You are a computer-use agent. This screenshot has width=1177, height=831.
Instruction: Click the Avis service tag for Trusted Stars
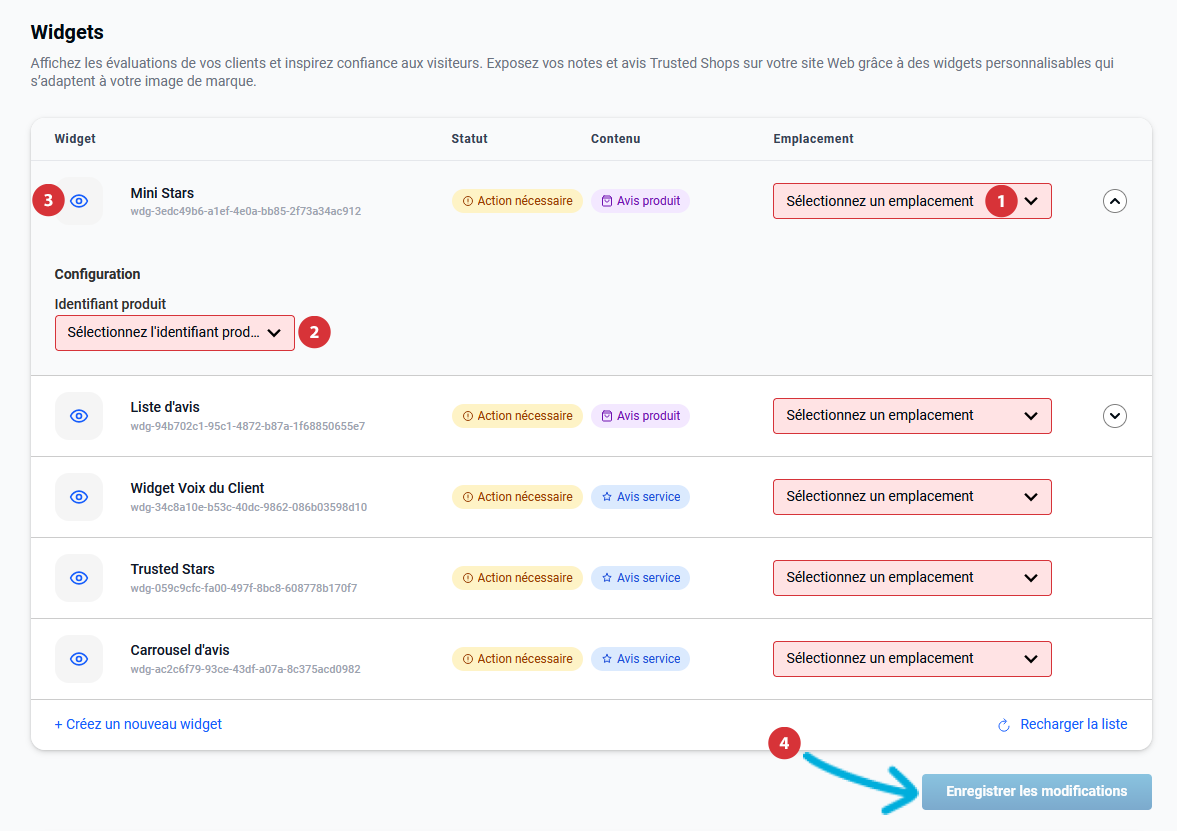pos(640,578)
